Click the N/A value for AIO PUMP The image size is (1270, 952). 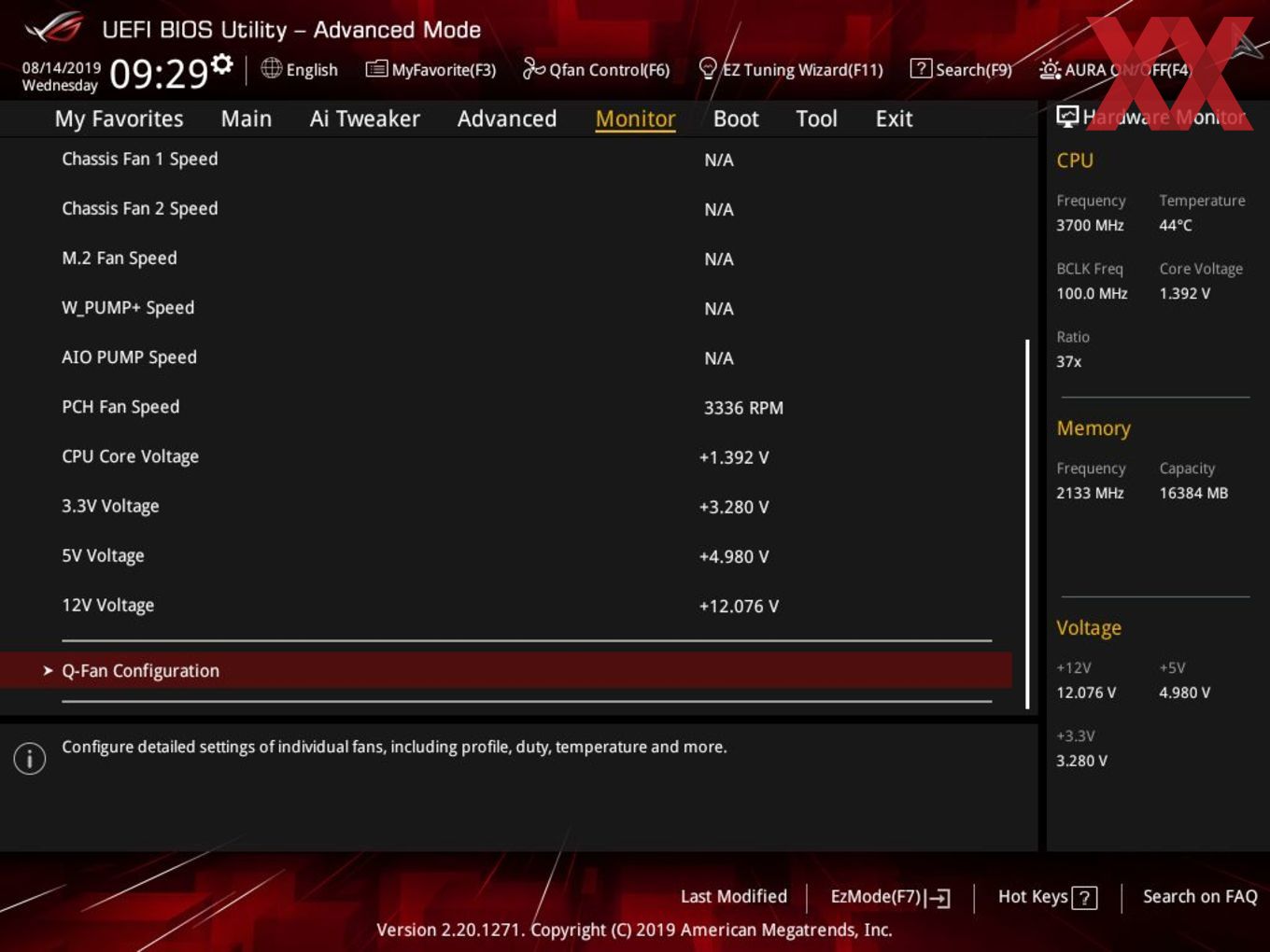coord(718,358)
